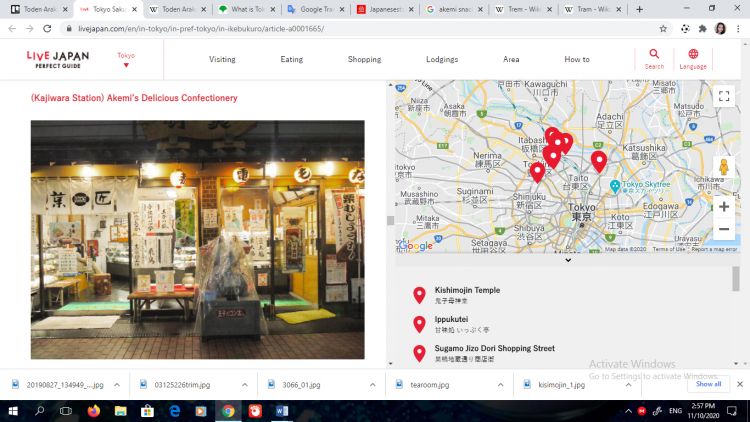Select the Street View pegman on map
Screen dimensions: 750x422
(x=724, y=167)
